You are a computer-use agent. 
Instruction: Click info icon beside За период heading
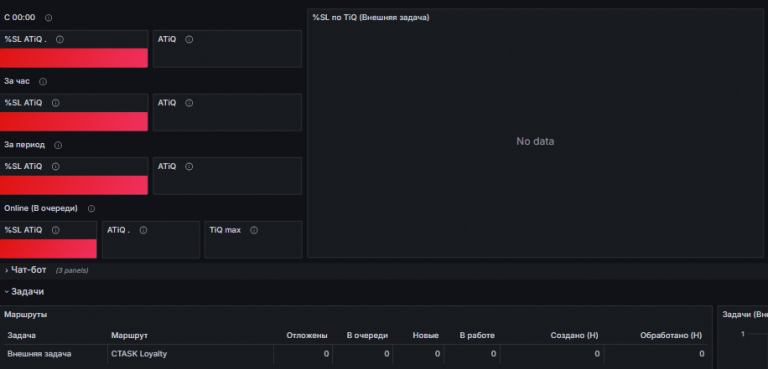(58, 145)
